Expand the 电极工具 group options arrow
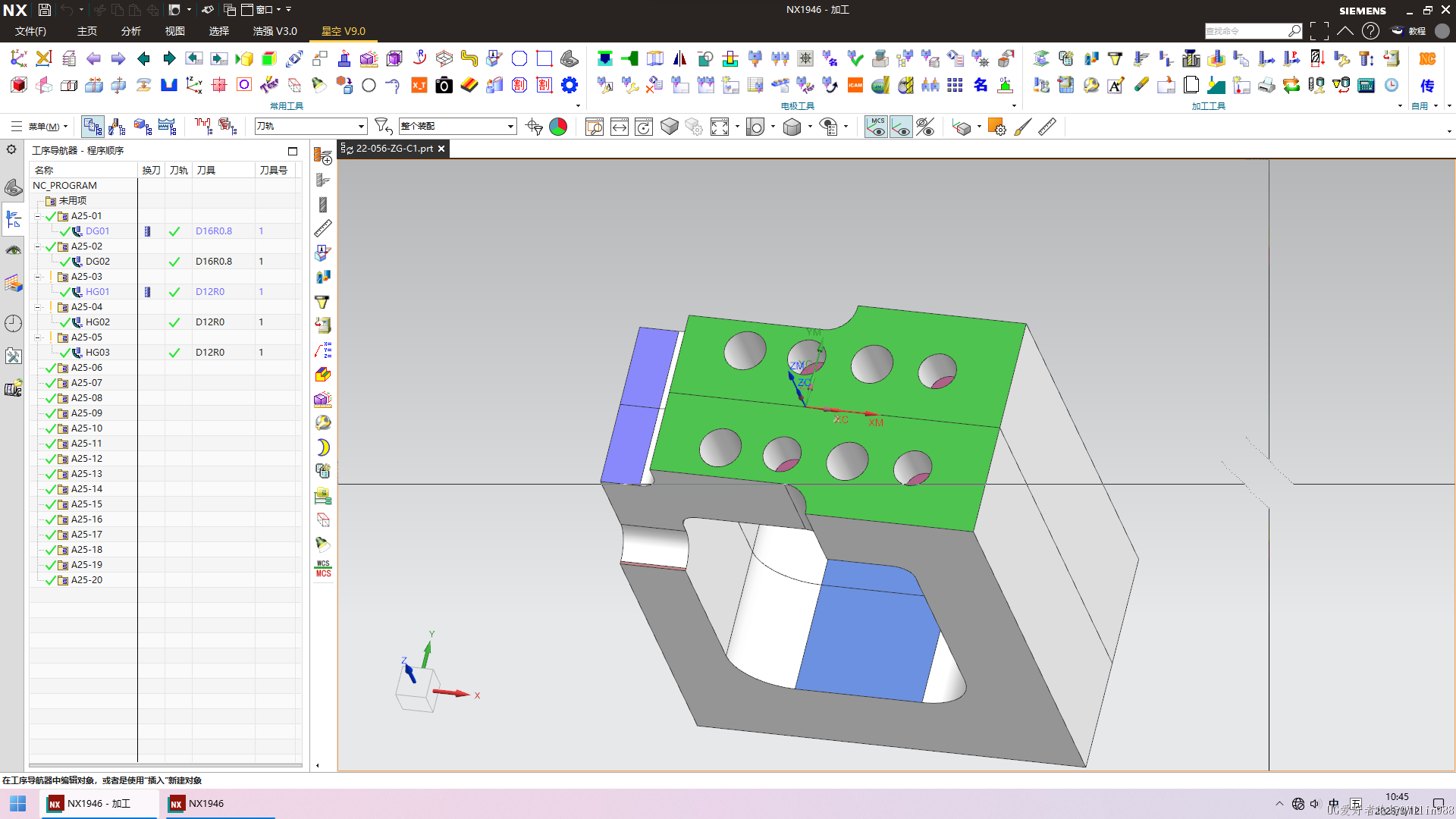Image resolution: width=1456 pixels, height=819 pixels. tap(1014, 106)
